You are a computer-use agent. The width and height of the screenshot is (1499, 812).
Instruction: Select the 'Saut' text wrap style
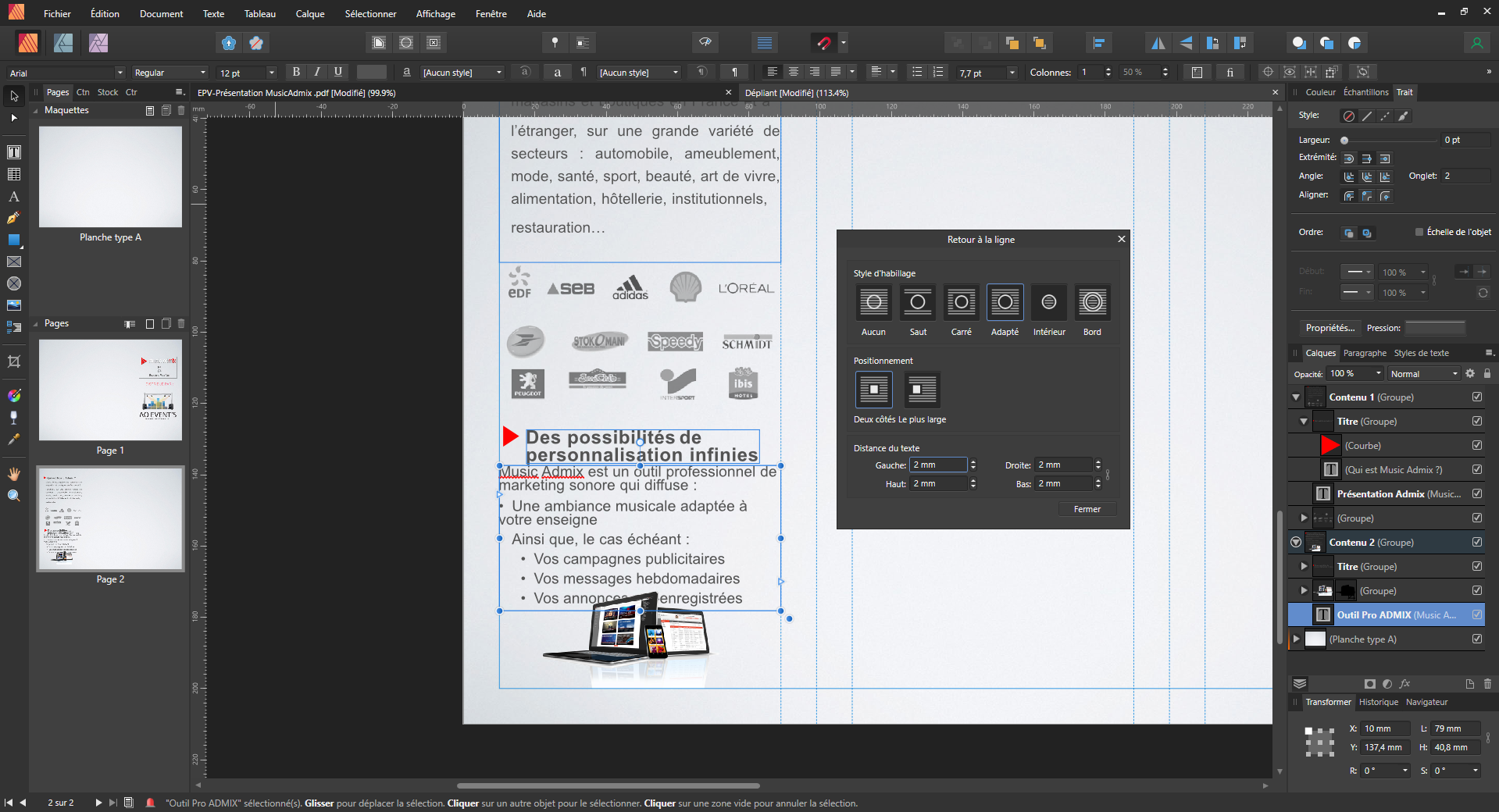coord(918,302)
